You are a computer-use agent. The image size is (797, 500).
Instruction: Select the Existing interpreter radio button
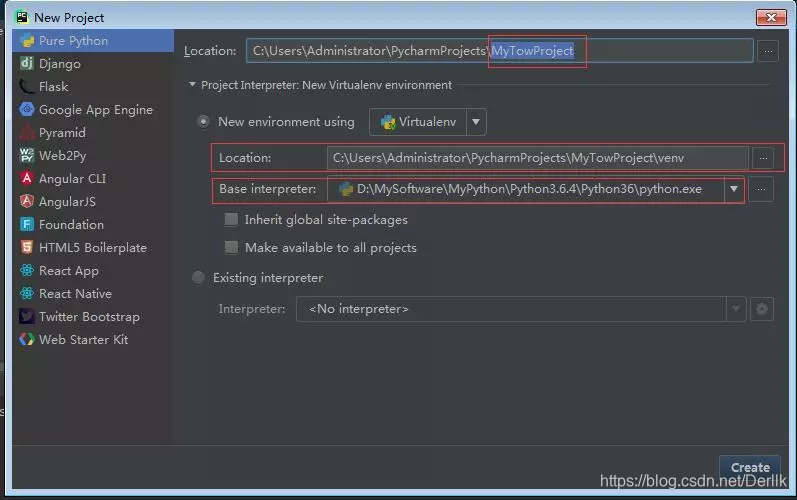pos(198,277)
